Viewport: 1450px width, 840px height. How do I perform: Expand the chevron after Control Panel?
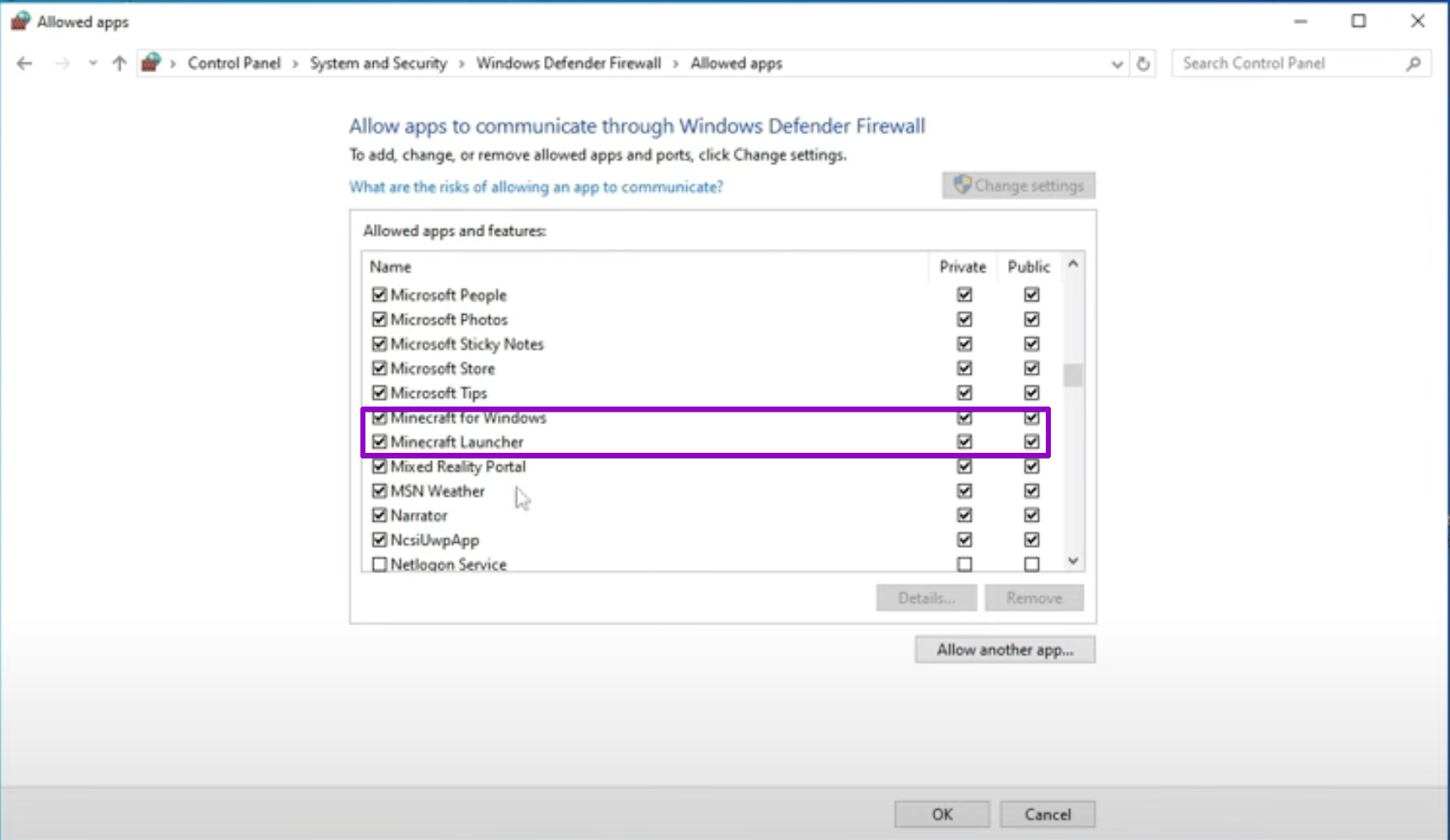click(x=295, y=63)
